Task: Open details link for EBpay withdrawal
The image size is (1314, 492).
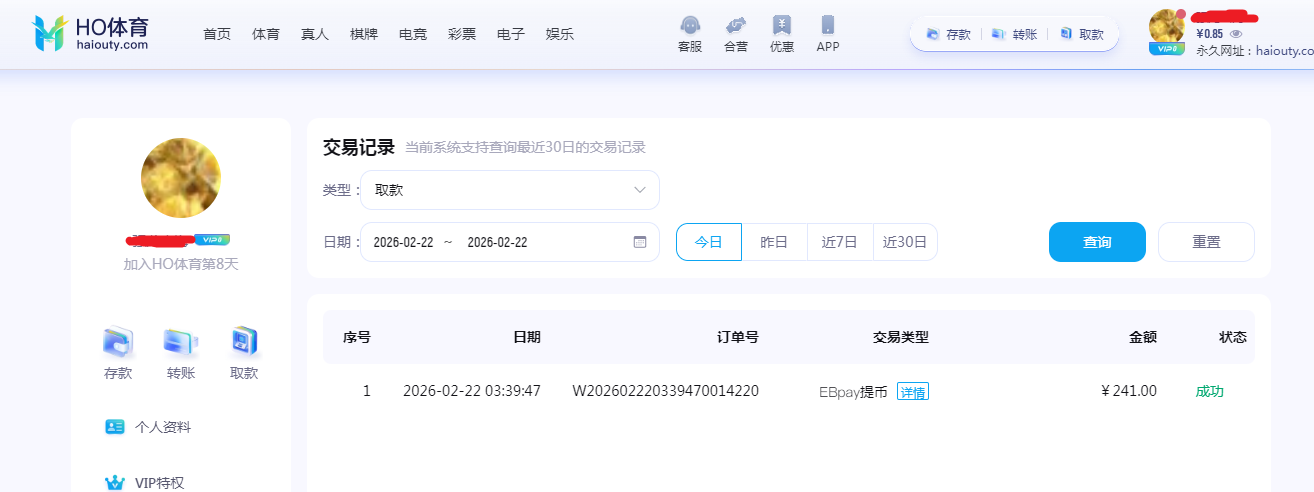Action: [x=912, y=392]
